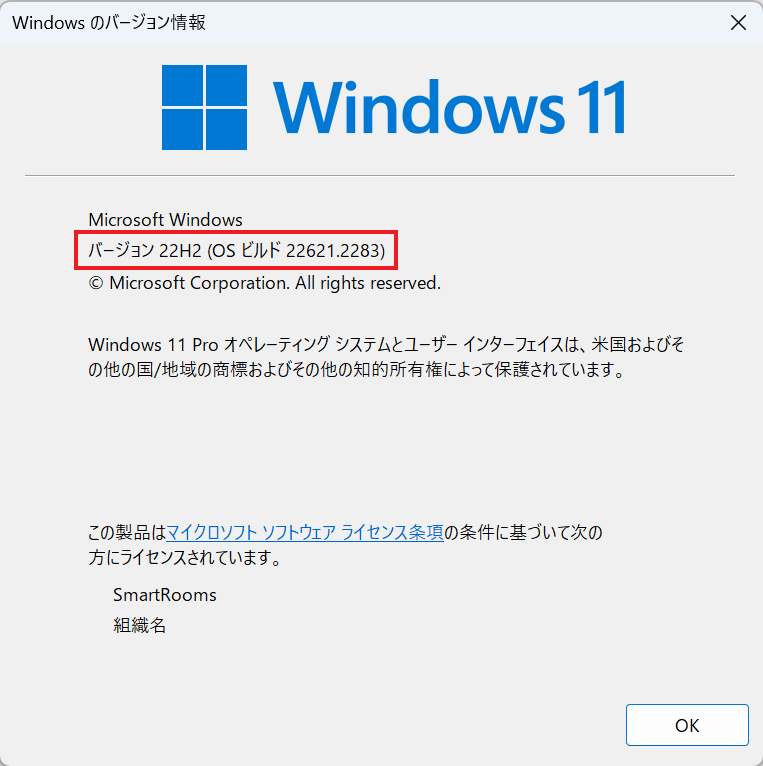Screen dimensions: 763x766
Task: Click the OK button
Action: tap(687, 725)
